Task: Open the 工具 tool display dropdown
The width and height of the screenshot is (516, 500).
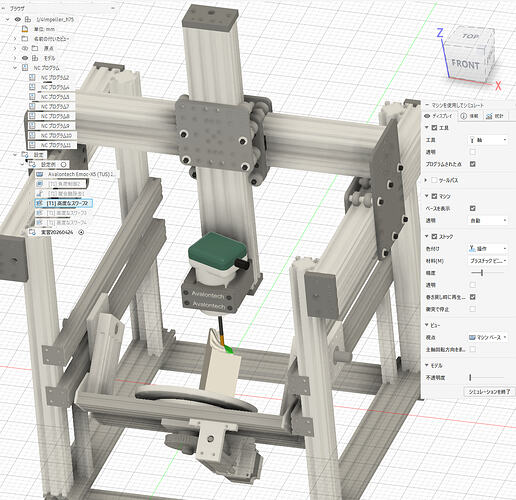Action: 488,140
